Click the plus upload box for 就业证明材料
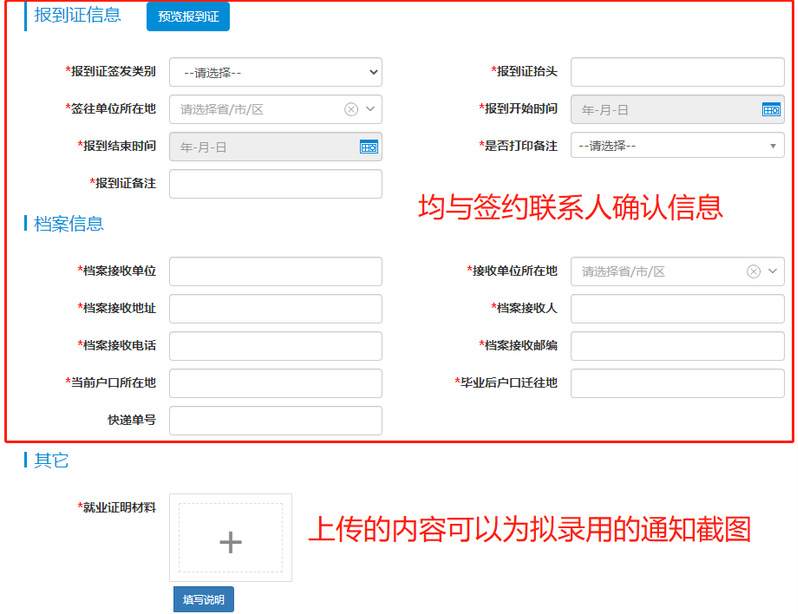 (230, 542)
